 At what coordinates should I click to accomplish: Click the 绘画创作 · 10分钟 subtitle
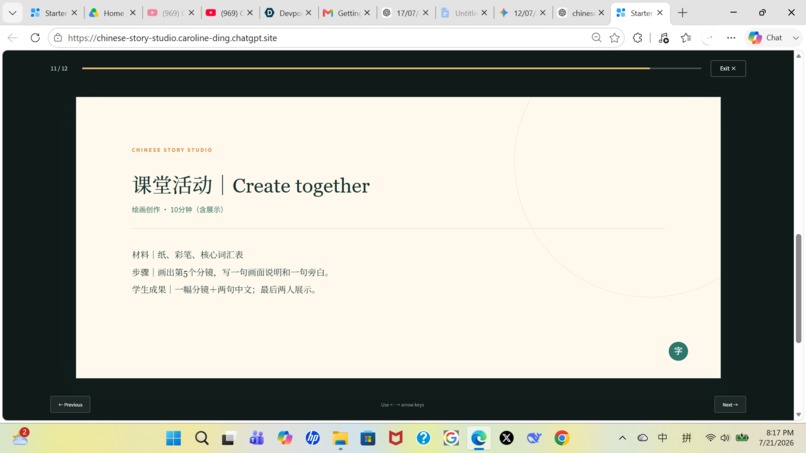[x=177, y=210]
